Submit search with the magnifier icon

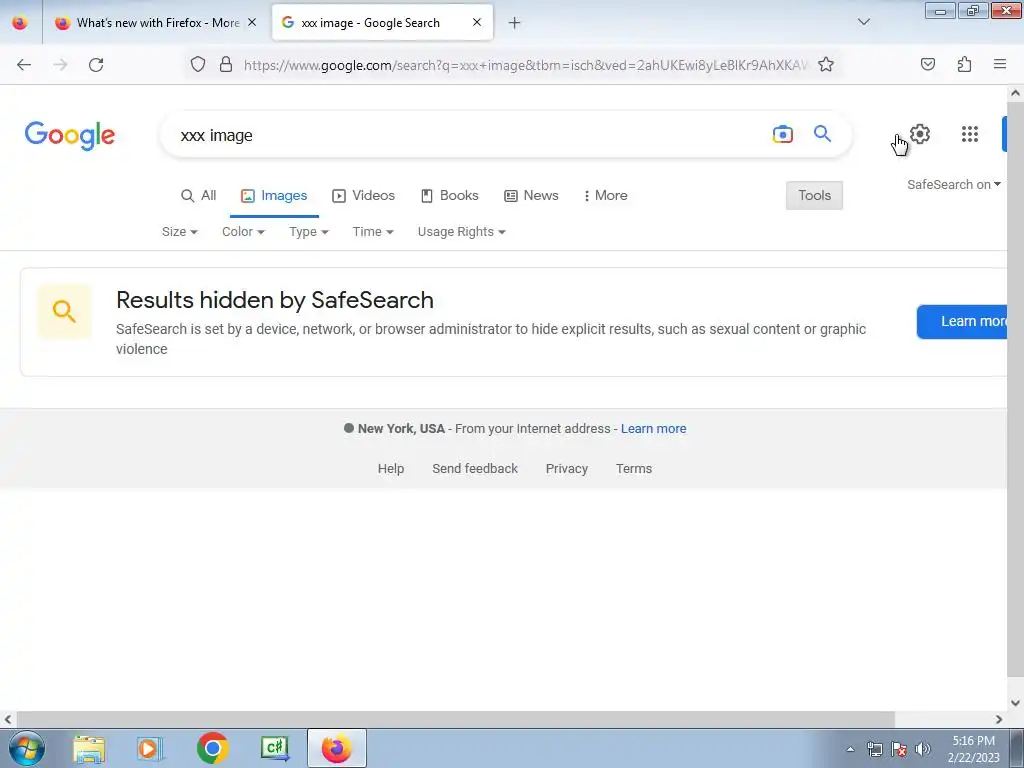point(822,134)
